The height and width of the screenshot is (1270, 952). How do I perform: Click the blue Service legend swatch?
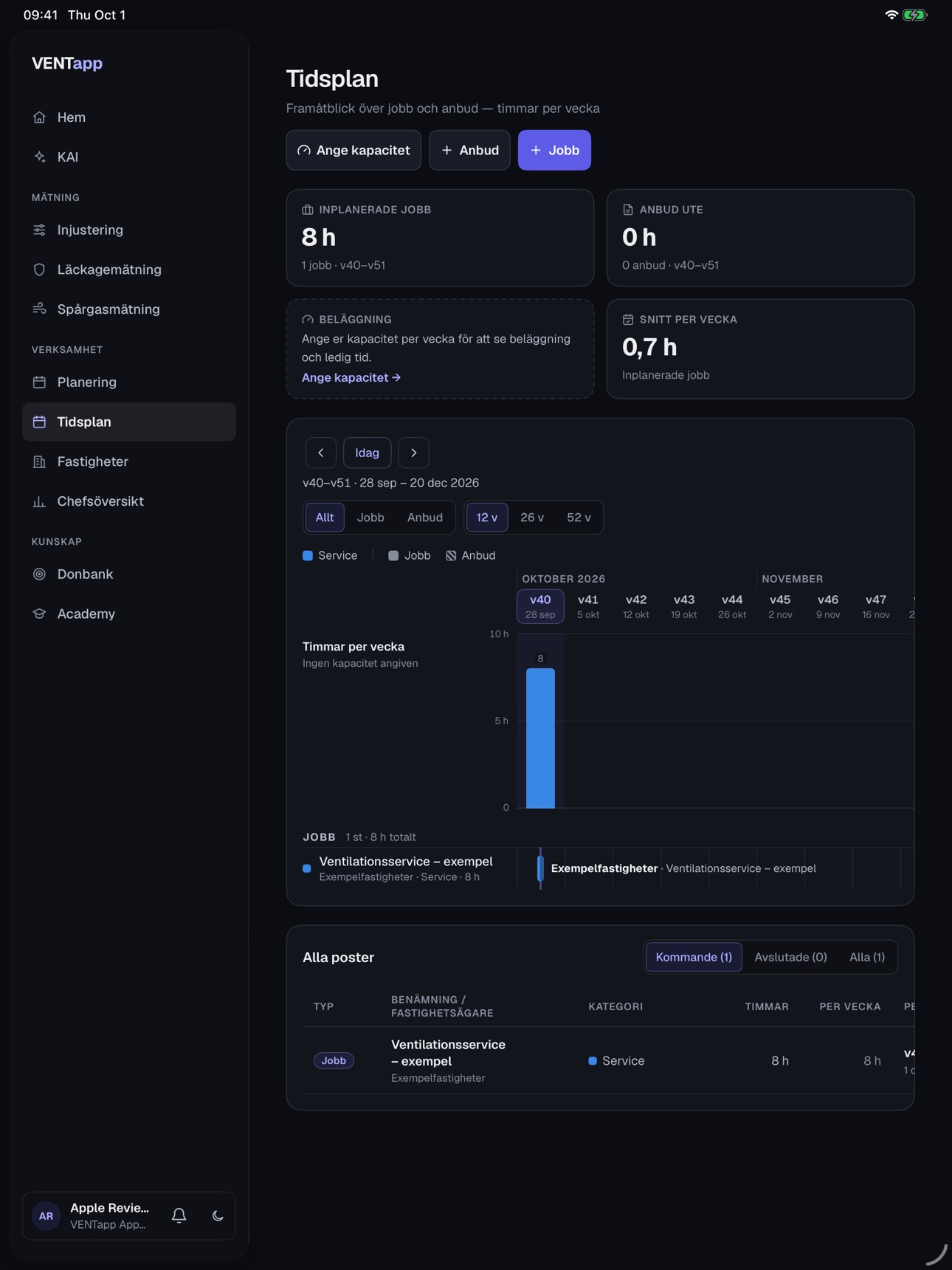(x=308, y=555)
